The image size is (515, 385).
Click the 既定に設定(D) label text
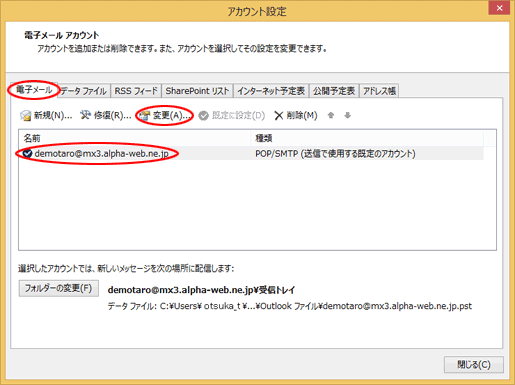[238, 116]
